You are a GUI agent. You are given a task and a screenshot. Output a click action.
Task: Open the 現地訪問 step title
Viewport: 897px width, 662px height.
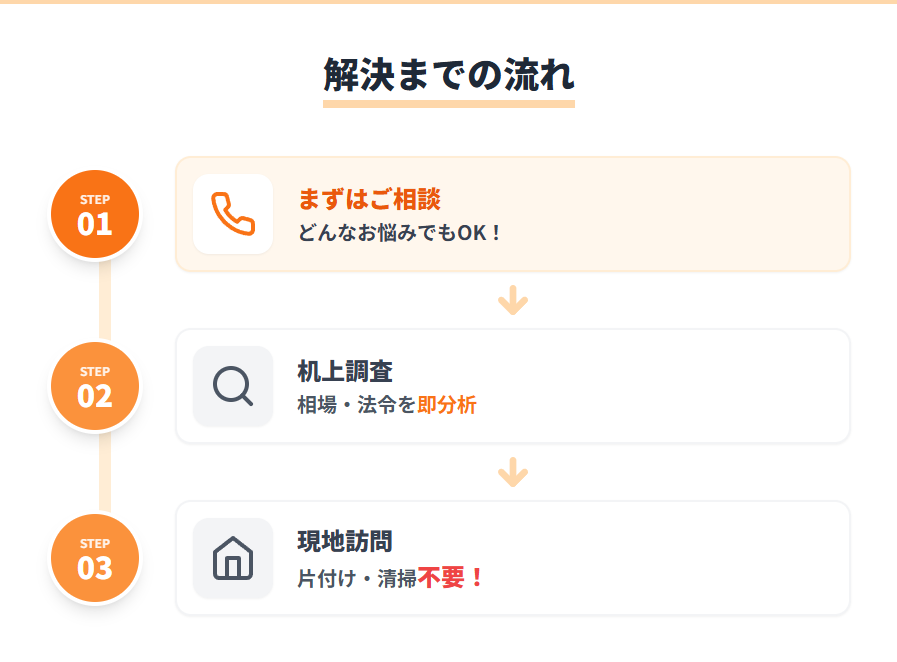tap(345, 543)
